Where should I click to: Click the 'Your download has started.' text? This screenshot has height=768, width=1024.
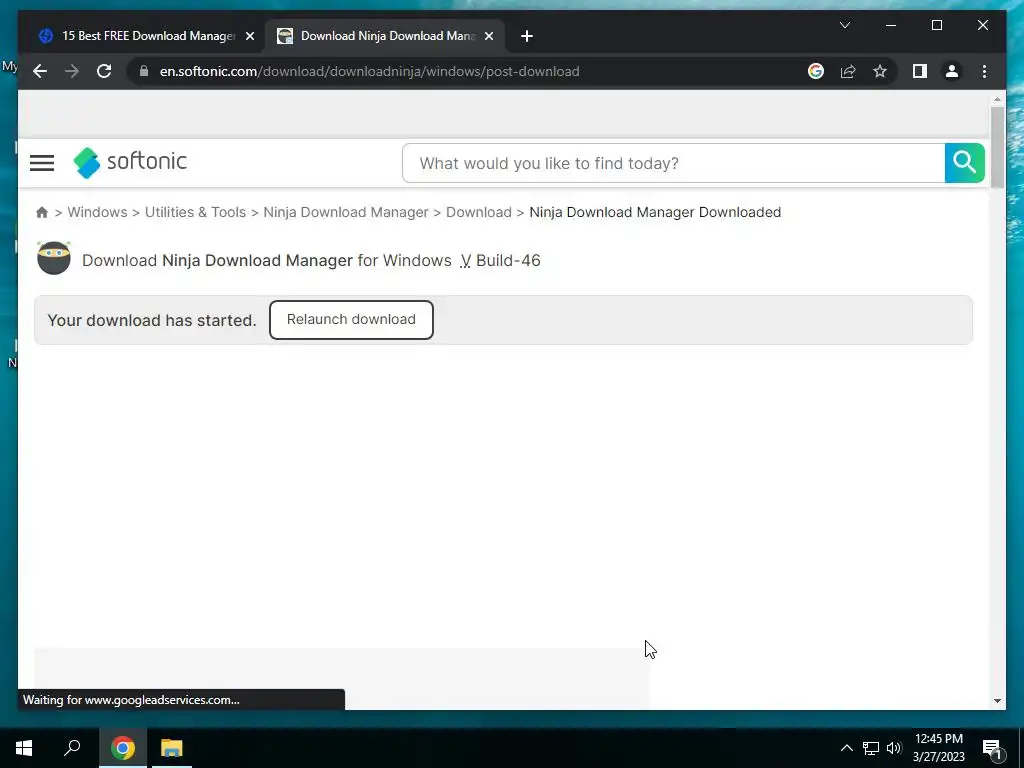coord(152,321)
